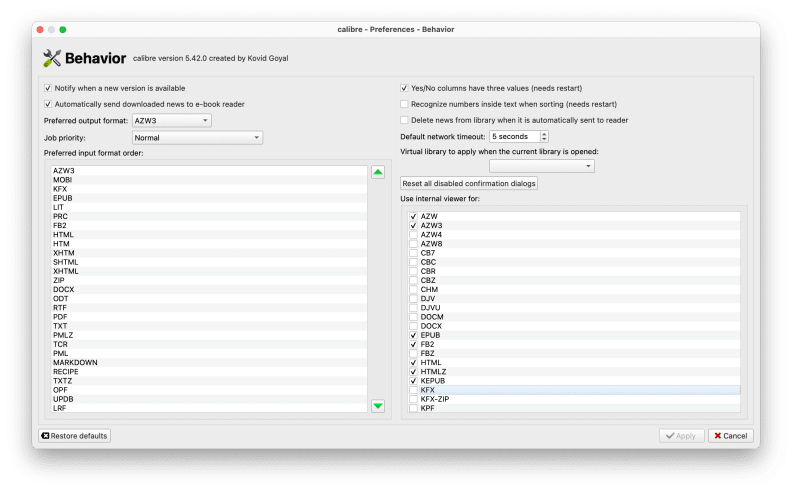Open Virtual library to apply dropdown

click(541, 166)
